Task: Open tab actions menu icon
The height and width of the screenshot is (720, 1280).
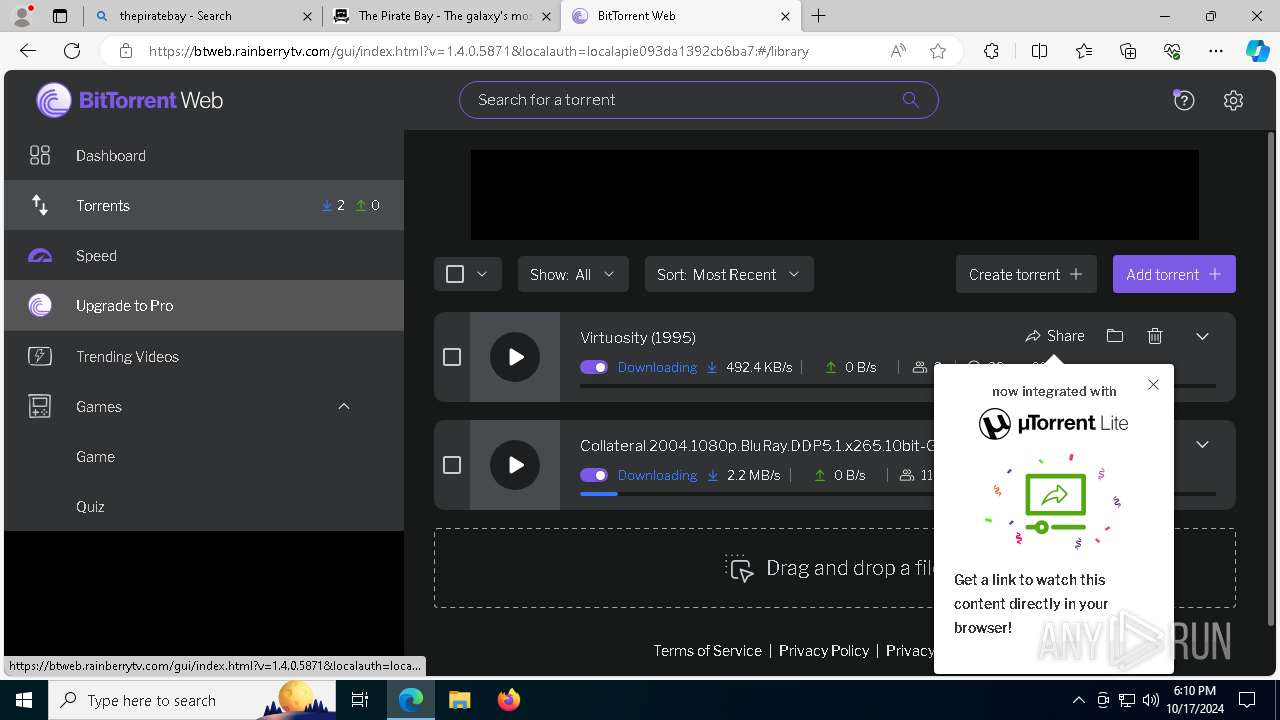Action: [x=60, y=16]
